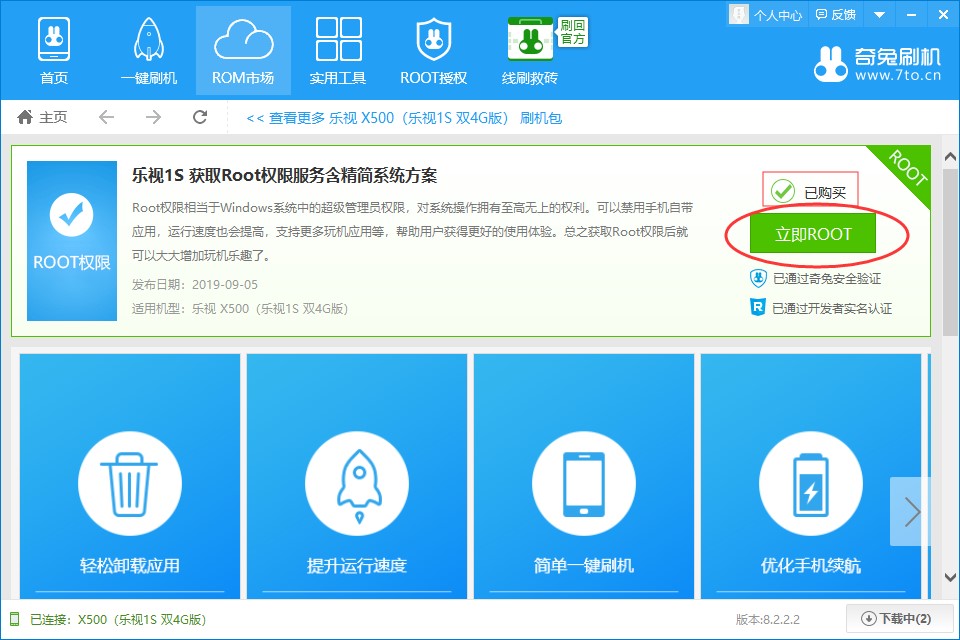Open the 实用工具 tools tab
This screenshot has height=640, width=960.
pos(338,51)
